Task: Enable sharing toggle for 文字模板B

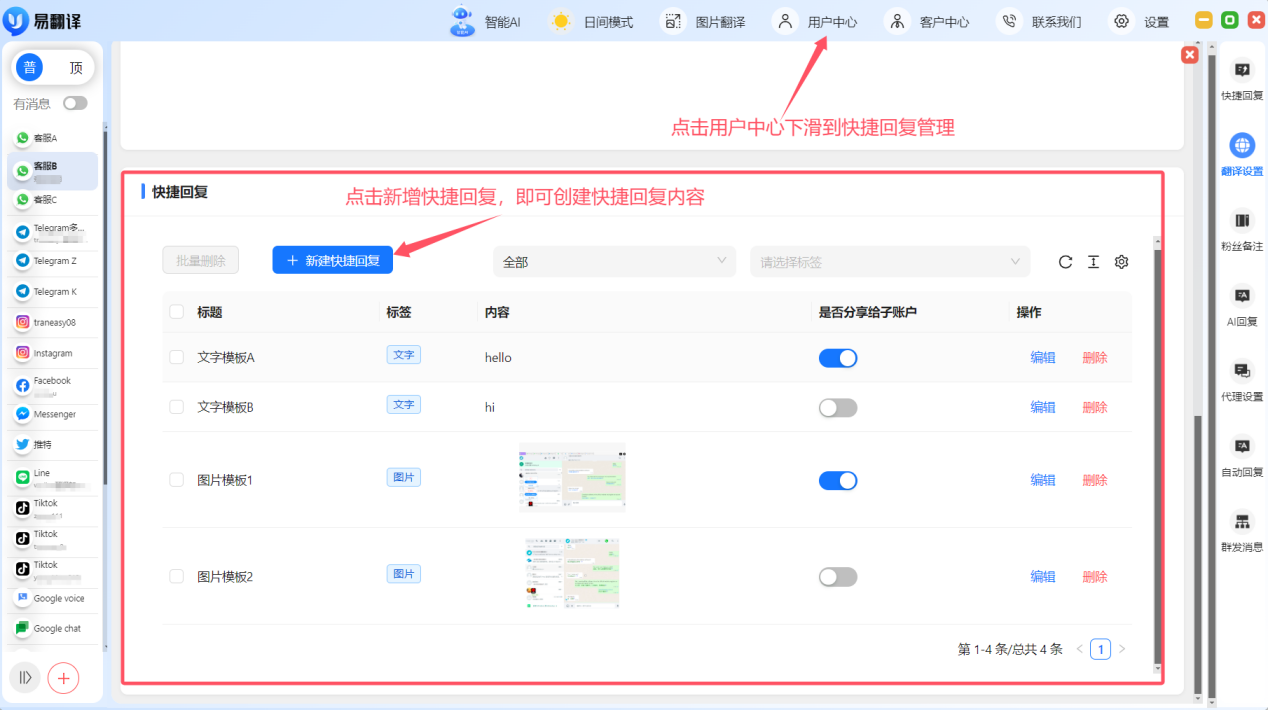Action: (838, 408)
